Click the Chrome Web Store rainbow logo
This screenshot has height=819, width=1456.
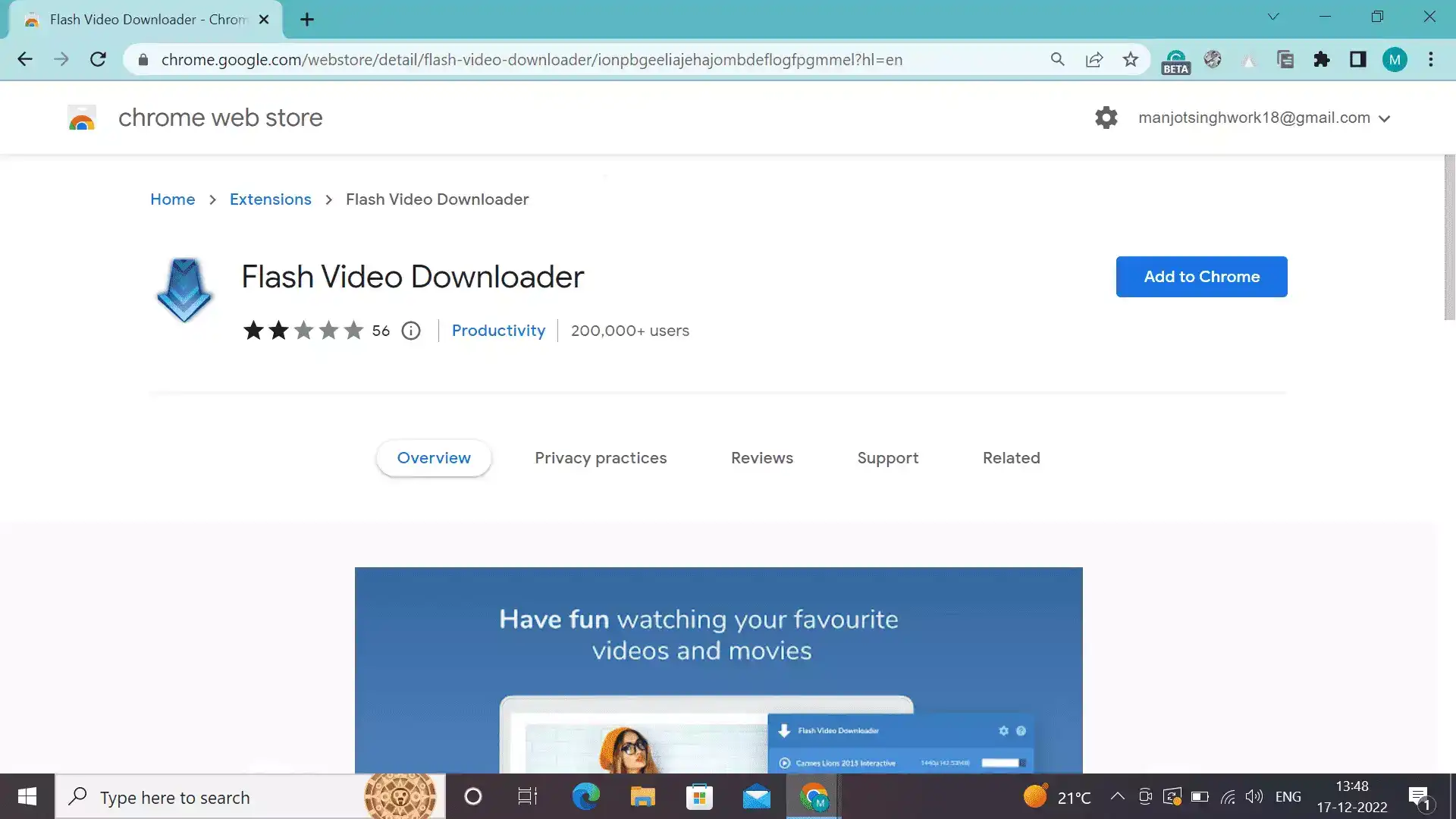(x=82, y=118)
